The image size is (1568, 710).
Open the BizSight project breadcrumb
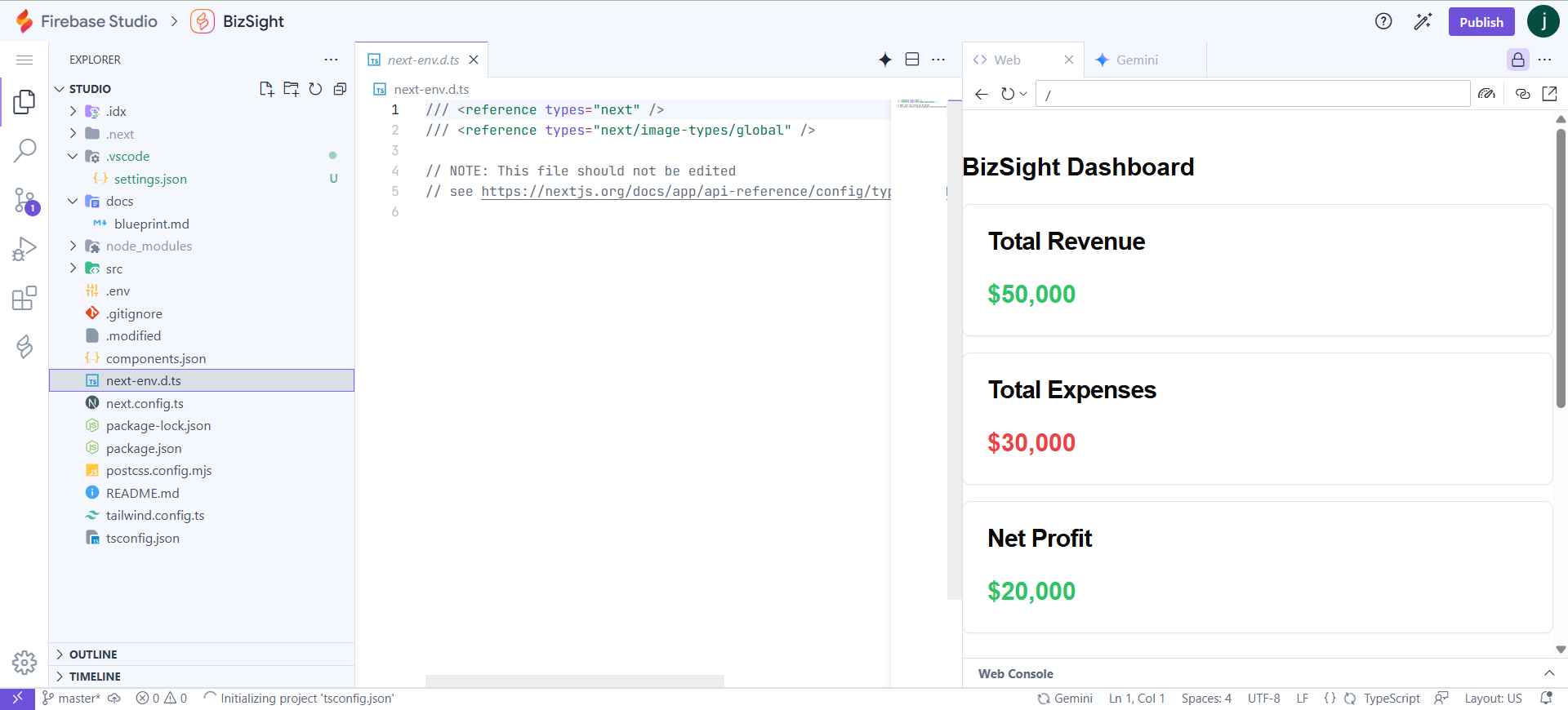click(237, 21)
